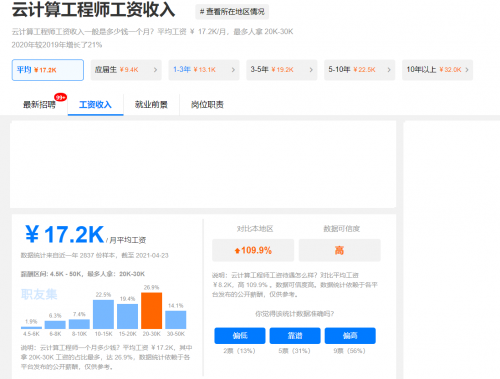Open the 就业前景 tab
Viewport: 500px width, 379px height.
tap(151, 105)
